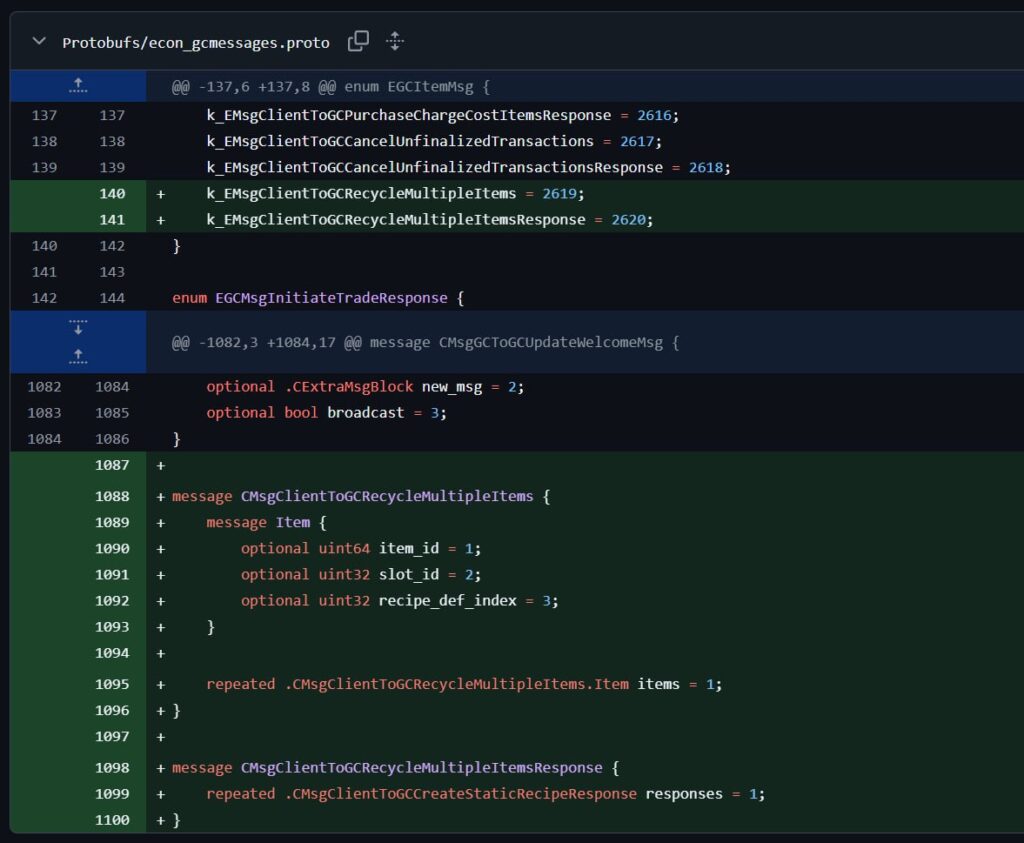Collapse the econ_gcmessages.proto file diff

39,42
